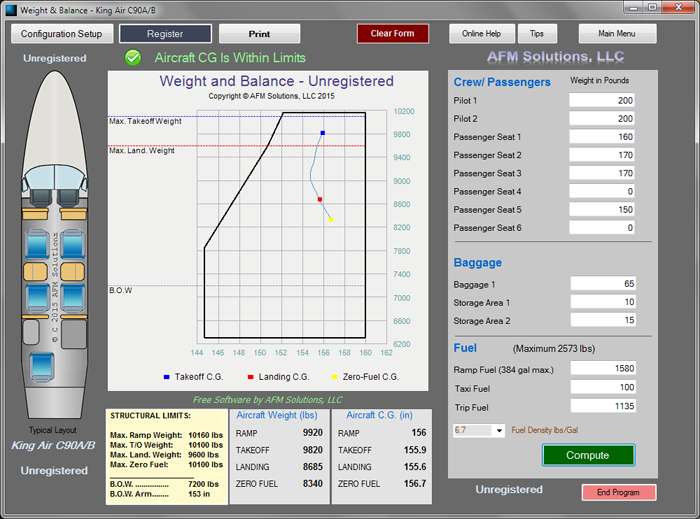Click the green CG within limits checkmark
The height and width of the screenshot is (519, 700).
(x=133, y=58)
